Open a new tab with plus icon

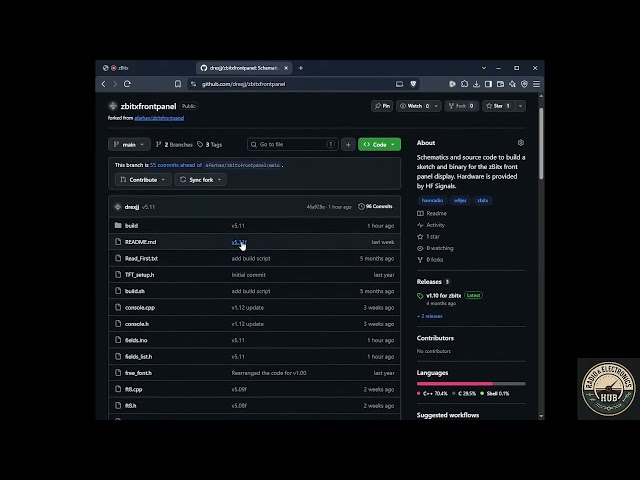point(301,68)
